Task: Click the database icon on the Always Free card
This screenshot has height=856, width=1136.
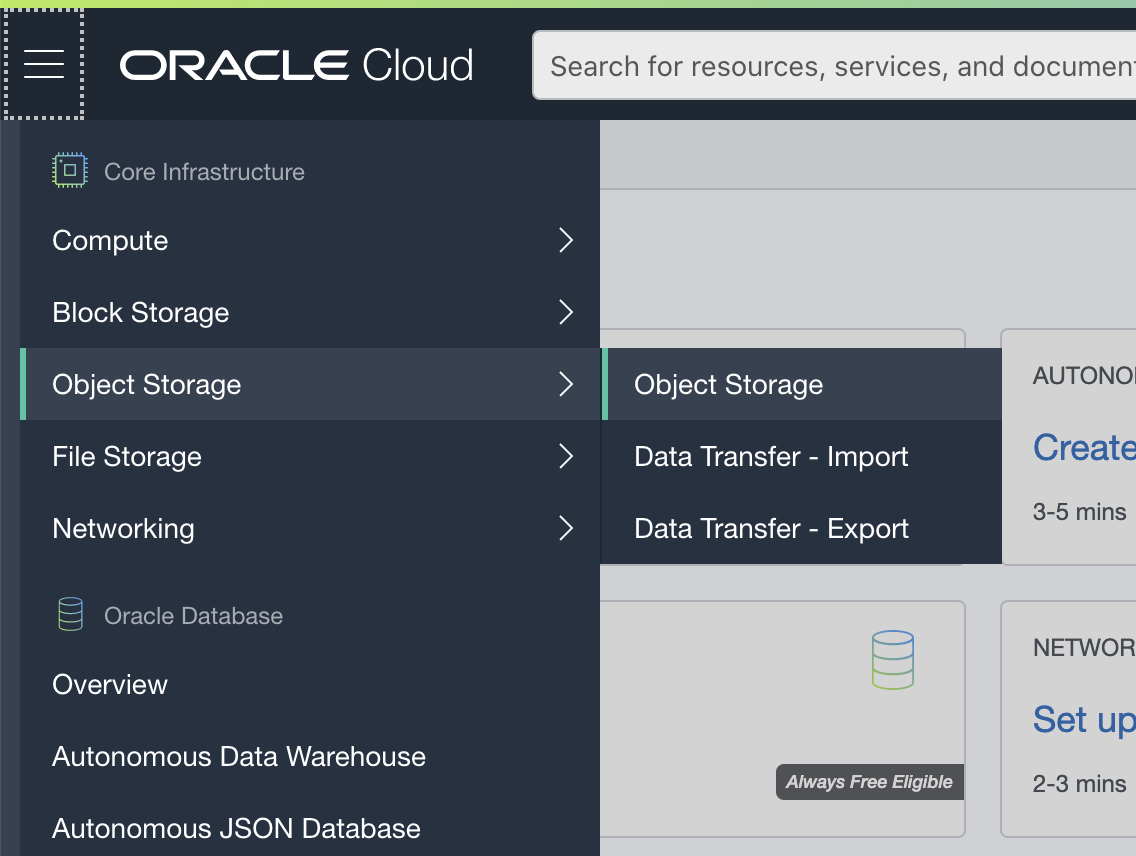Action: [893, 660]
